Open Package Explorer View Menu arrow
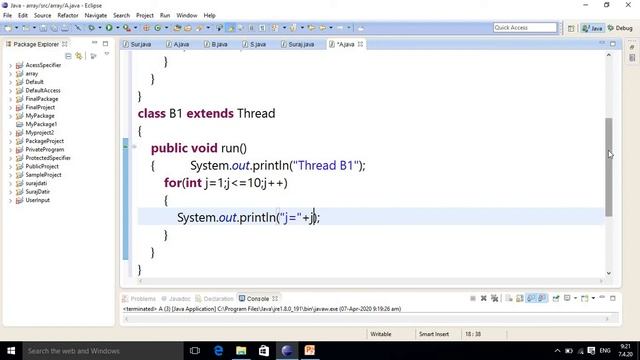640x360 pixels. coord(107,54)
